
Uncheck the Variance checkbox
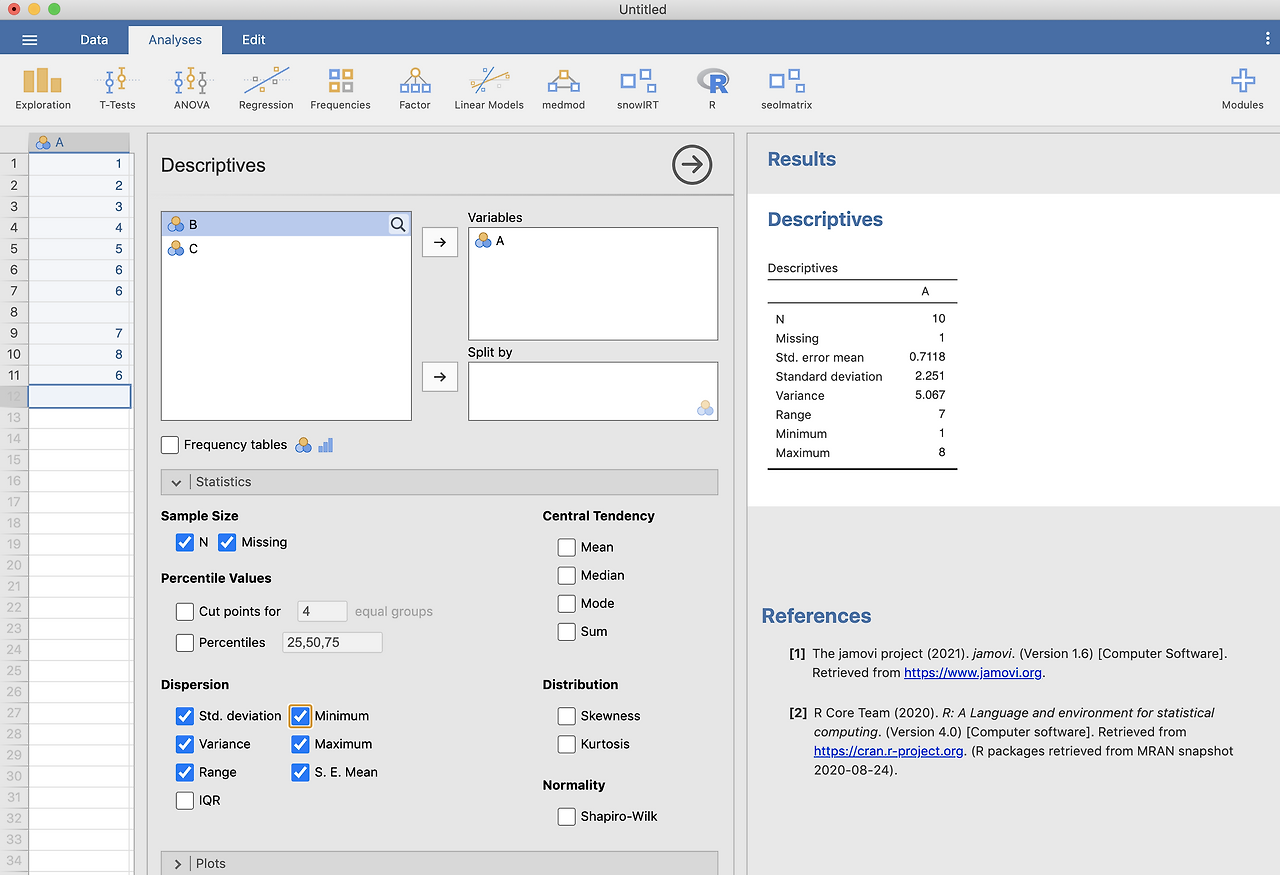click(x=184, y=744)
